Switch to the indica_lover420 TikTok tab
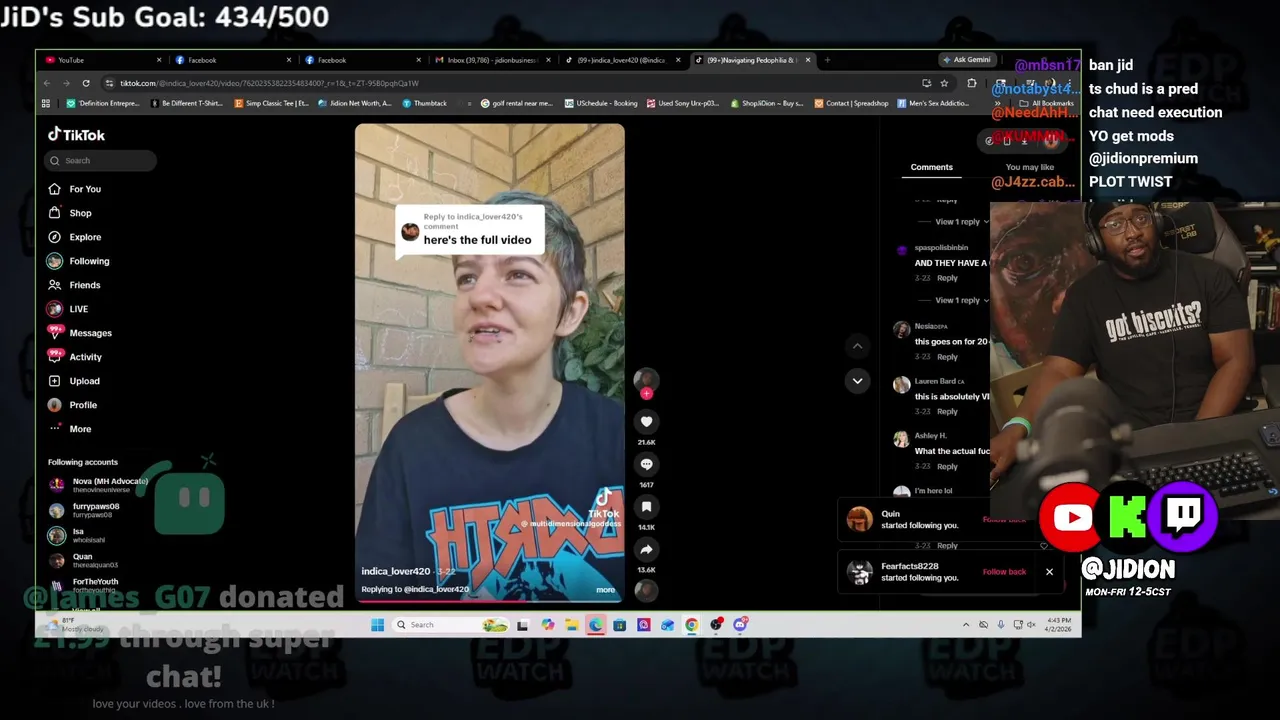This screenshot has height=720, width=1280. point(621,60)
